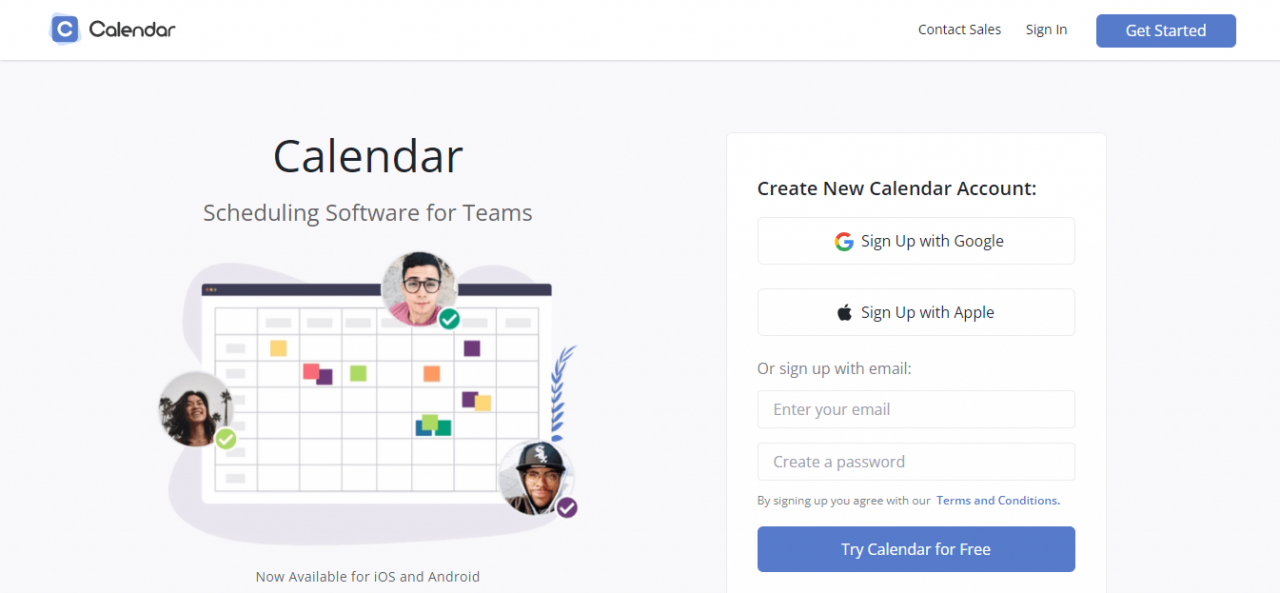The image size is (1280, 593).
Task: Click the checkmark badge on the left avatar
Action: click(x=226, y=440)
